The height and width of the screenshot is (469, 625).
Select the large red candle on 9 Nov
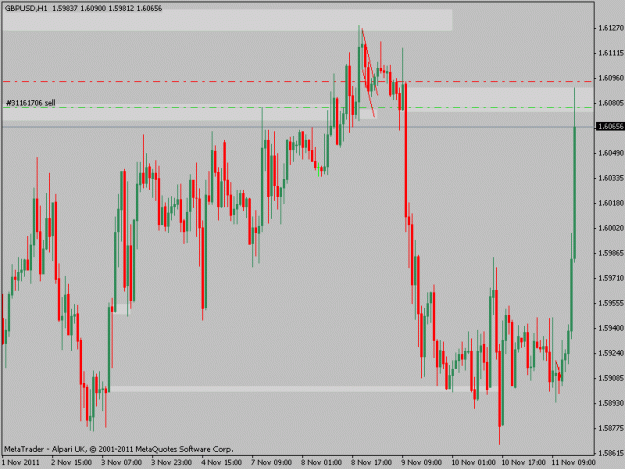click(x=405, y=151)
